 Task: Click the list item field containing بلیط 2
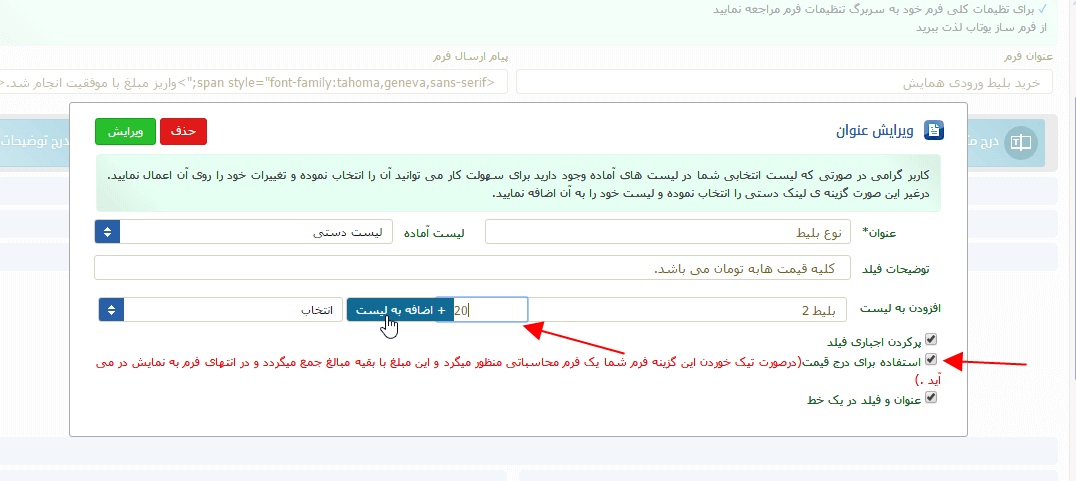[x=686, y=310]
